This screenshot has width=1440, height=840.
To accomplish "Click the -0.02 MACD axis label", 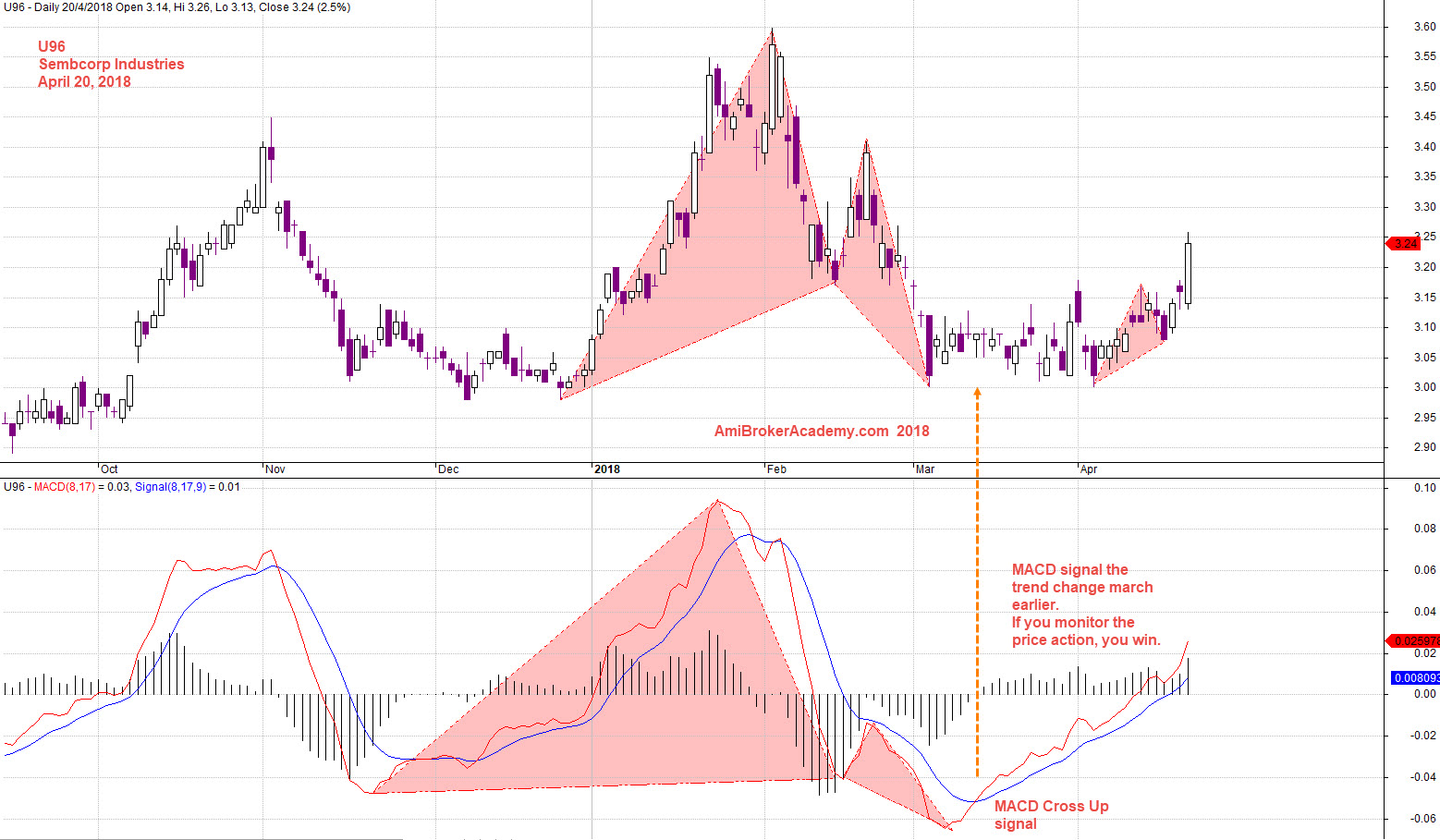I will click(x=1423, y=736).
